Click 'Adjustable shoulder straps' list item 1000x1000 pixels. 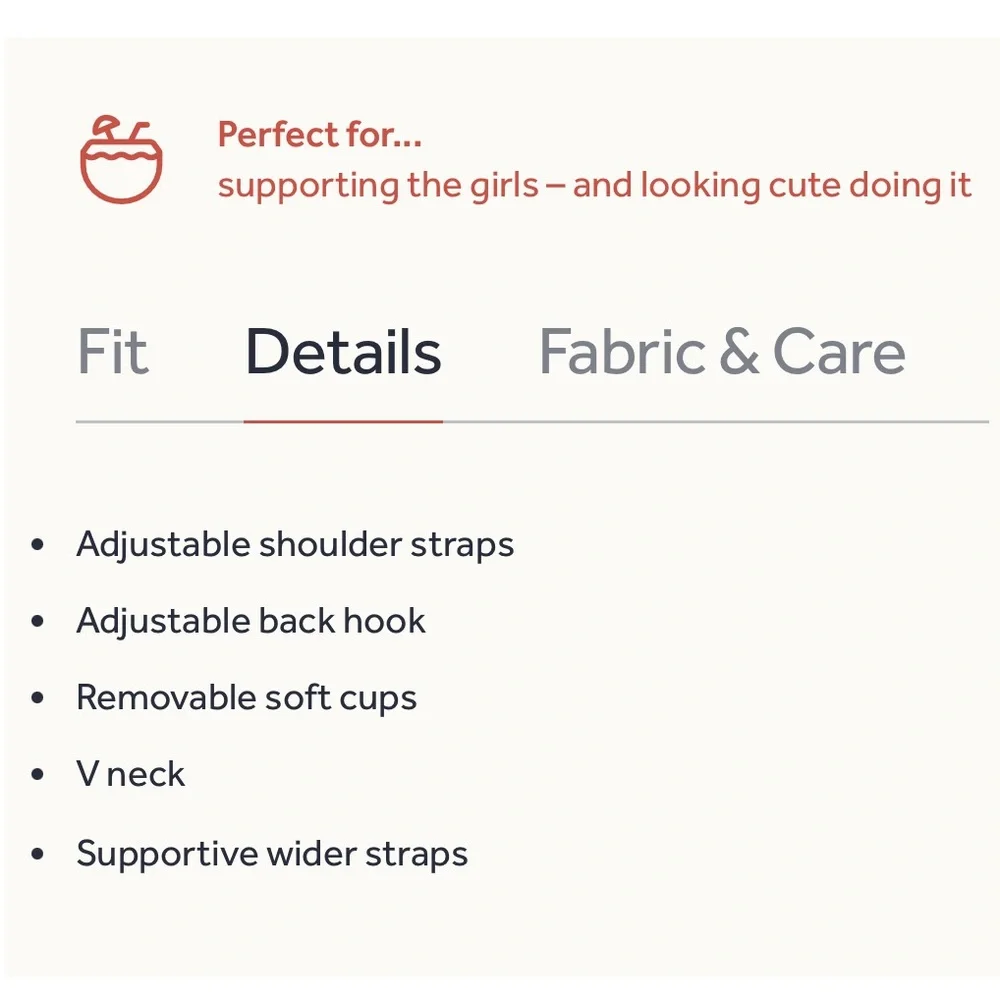point(295,545)
